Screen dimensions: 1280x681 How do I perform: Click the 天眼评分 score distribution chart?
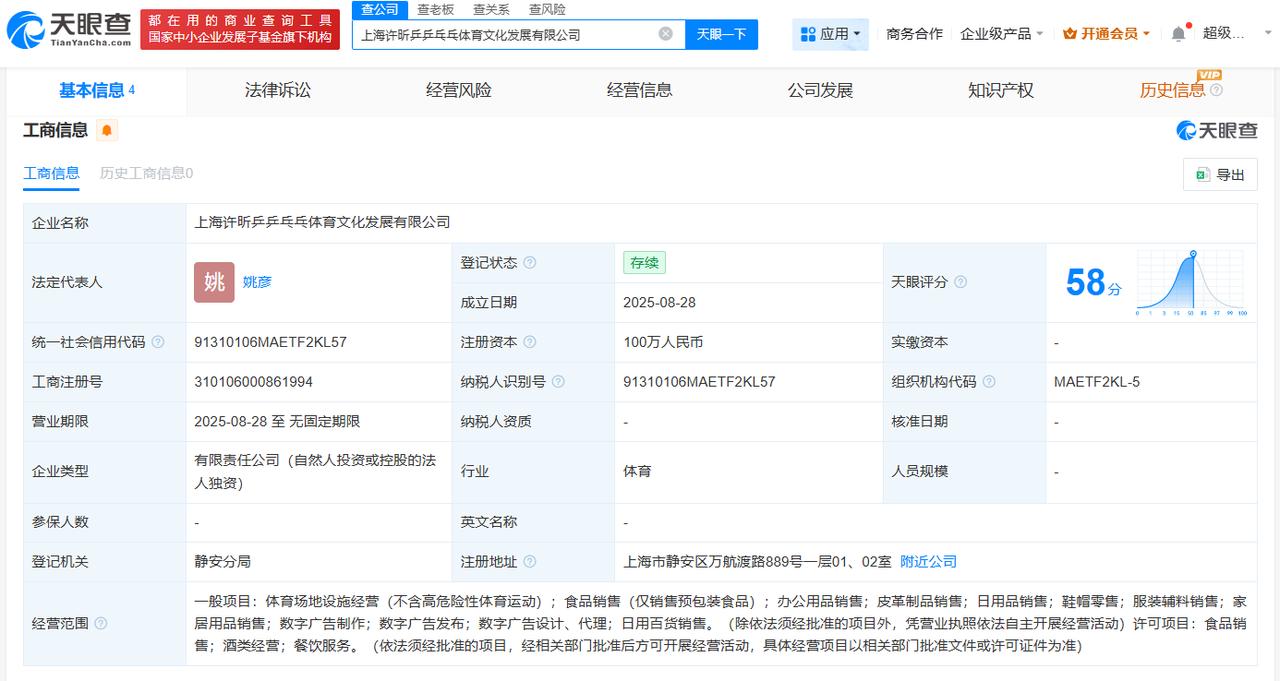(x=1192, y=283)
